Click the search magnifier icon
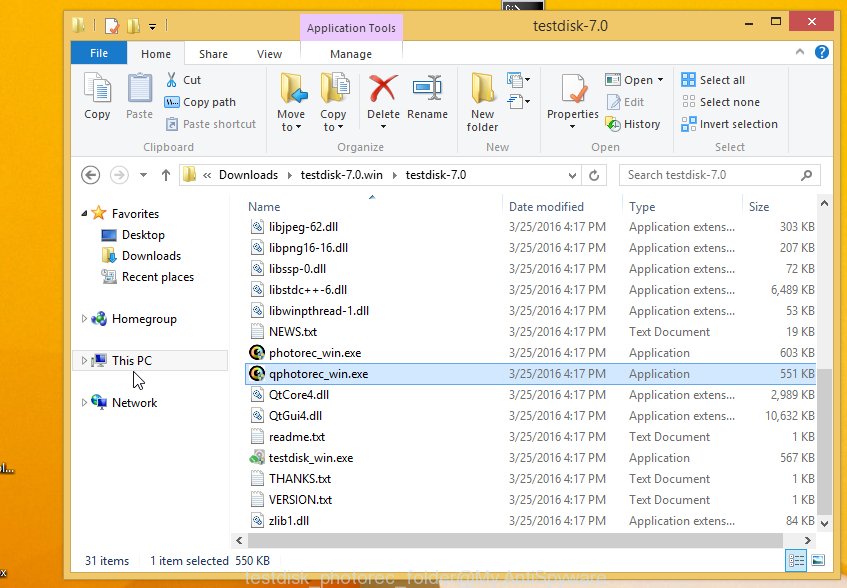Image resolution: width=847 pixels, height=588 pixels. [806, 175]
